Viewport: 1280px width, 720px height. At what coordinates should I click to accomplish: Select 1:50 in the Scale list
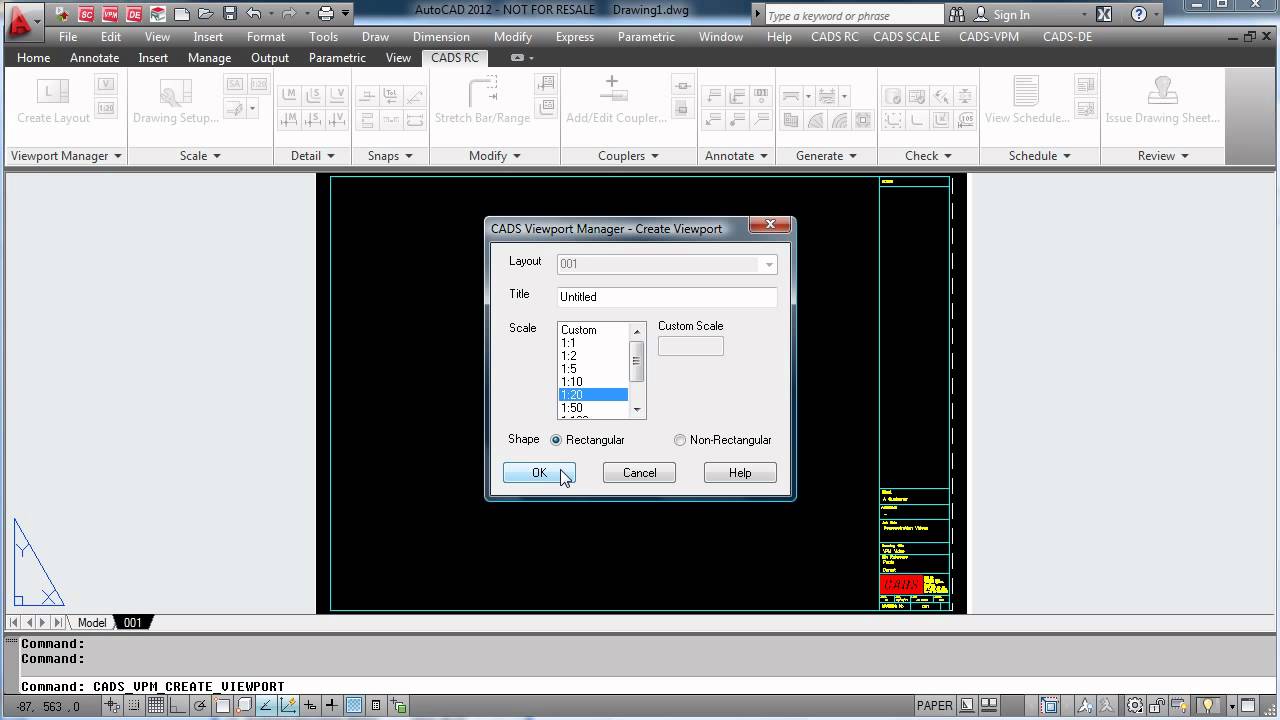593,408
